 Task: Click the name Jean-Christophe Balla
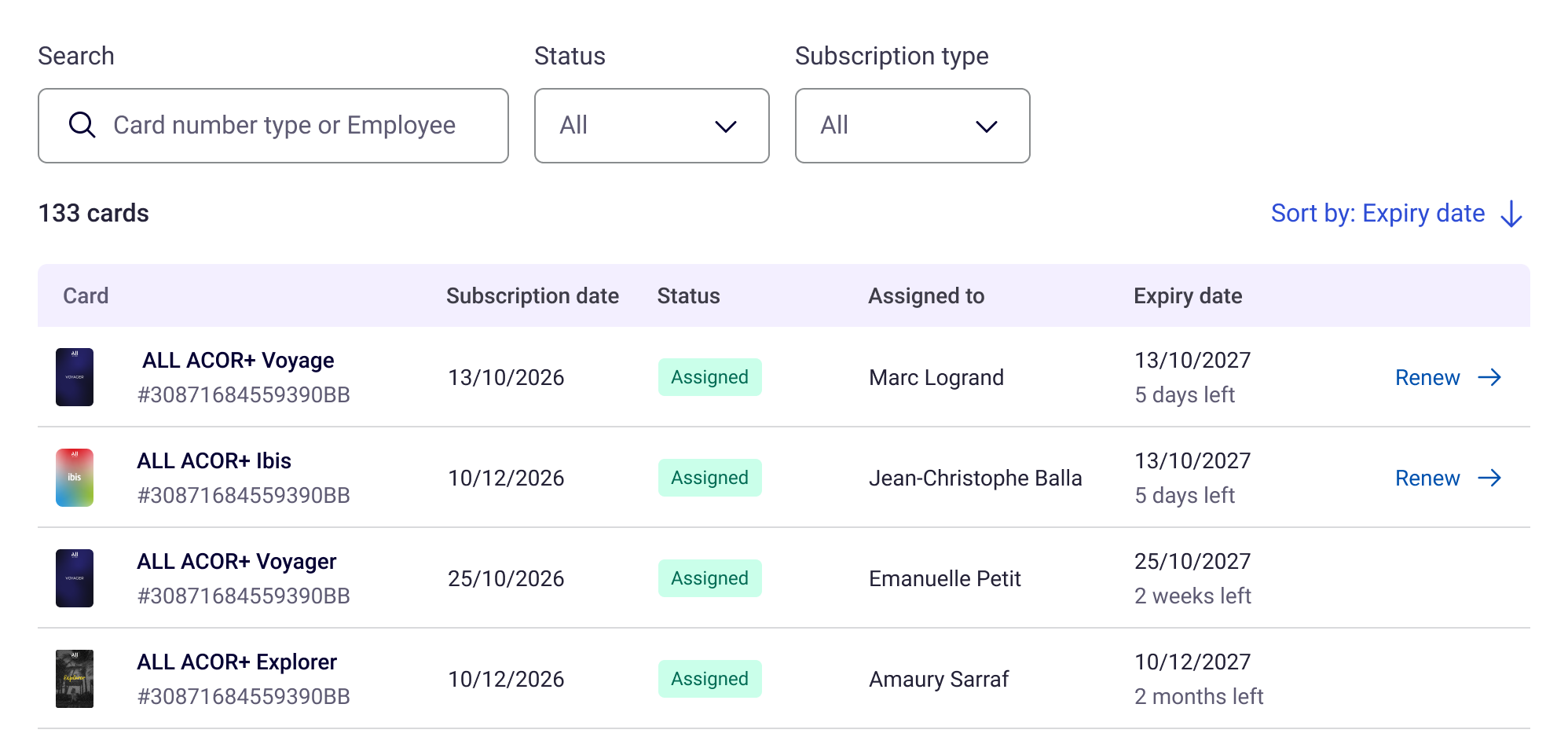pyautogui.click(x=976, y=478)
